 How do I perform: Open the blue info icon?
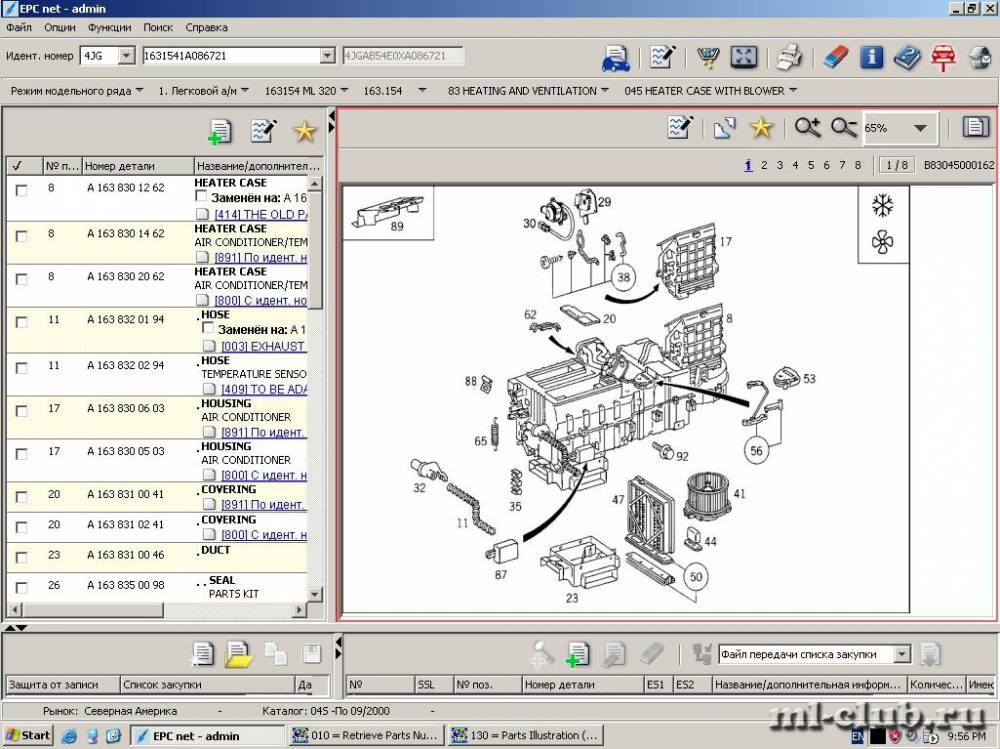point(872,57)
